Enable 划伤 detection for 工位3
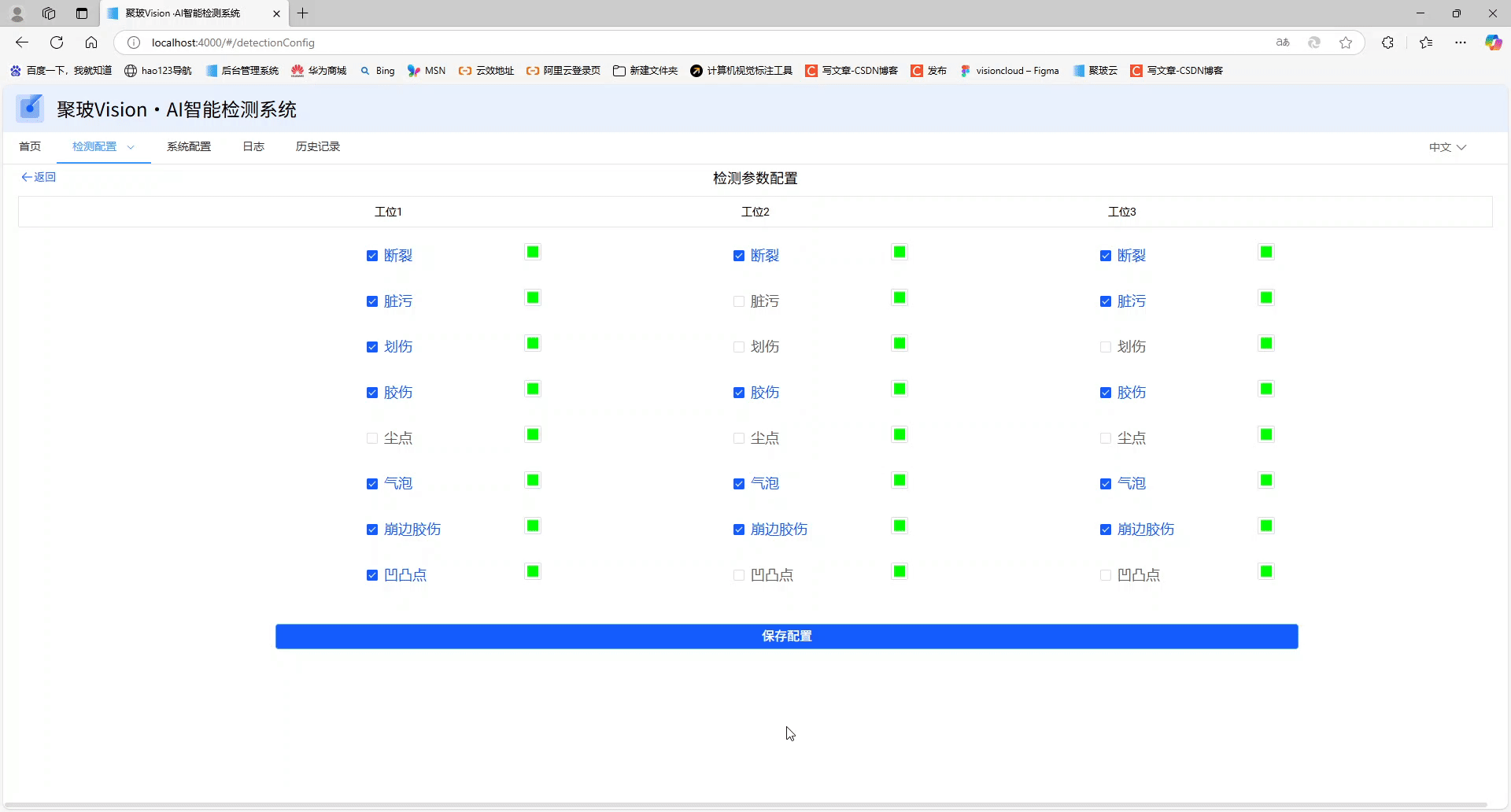The image size is (1511, 812). (x=1105, y=346)
